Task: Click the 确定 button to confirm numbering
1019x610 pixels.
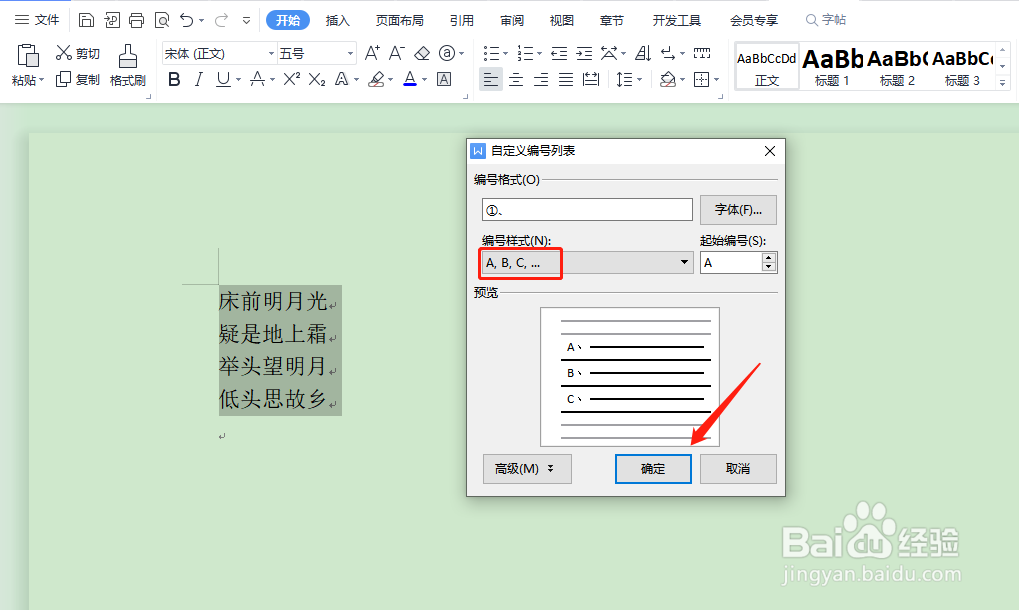Action: pos(652,469)
